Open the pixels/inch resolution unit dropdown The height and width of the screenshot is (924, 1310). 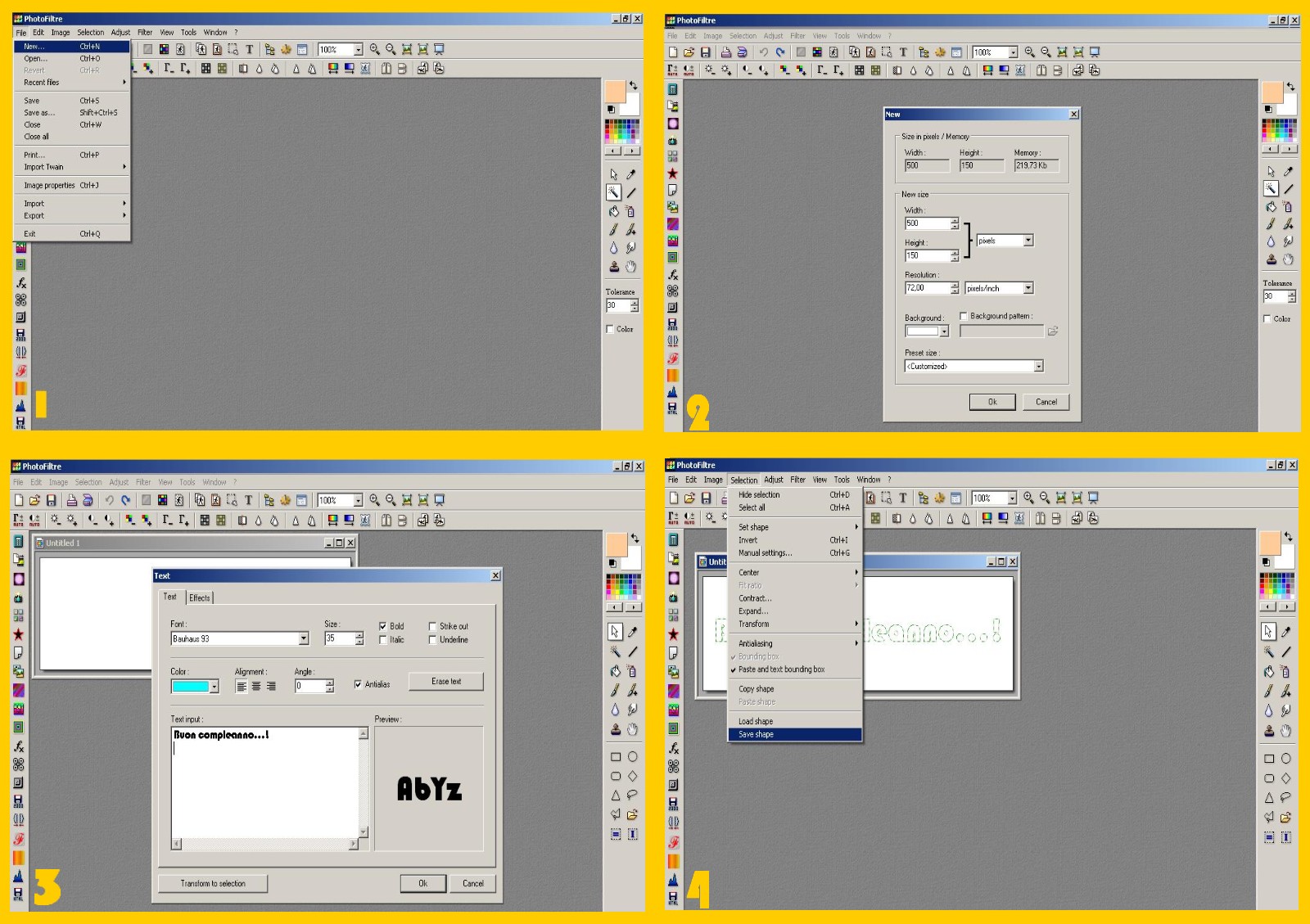coord(1028,288)
